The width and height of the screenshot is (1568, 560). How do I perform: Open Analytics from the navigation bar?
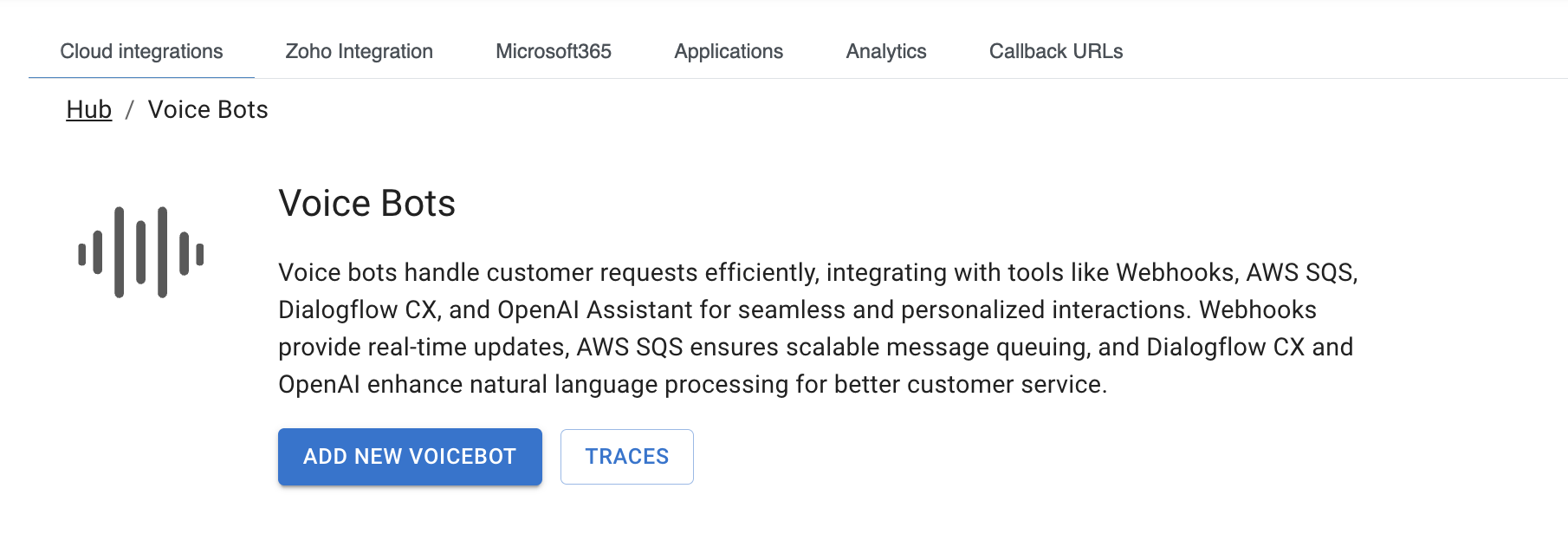tap(886, 51)
